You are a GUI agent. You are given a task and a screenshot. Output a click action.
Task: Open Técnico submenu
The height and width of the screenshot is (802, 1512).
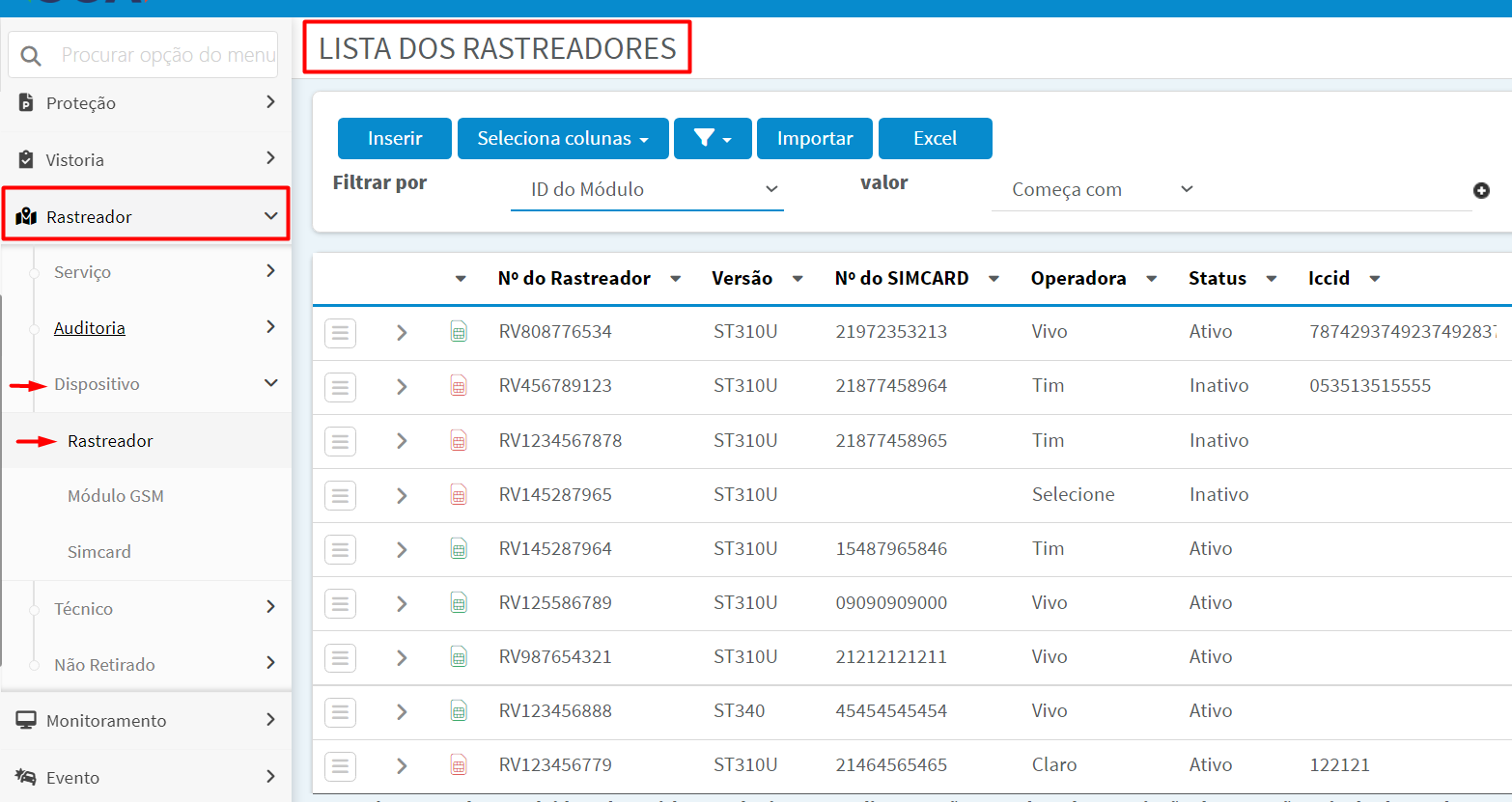pyautogui.click(x=147, y=608)
